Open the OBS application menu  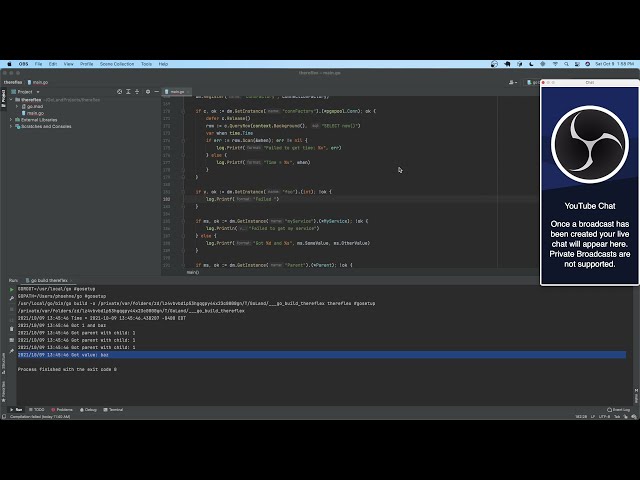[24, 64]
